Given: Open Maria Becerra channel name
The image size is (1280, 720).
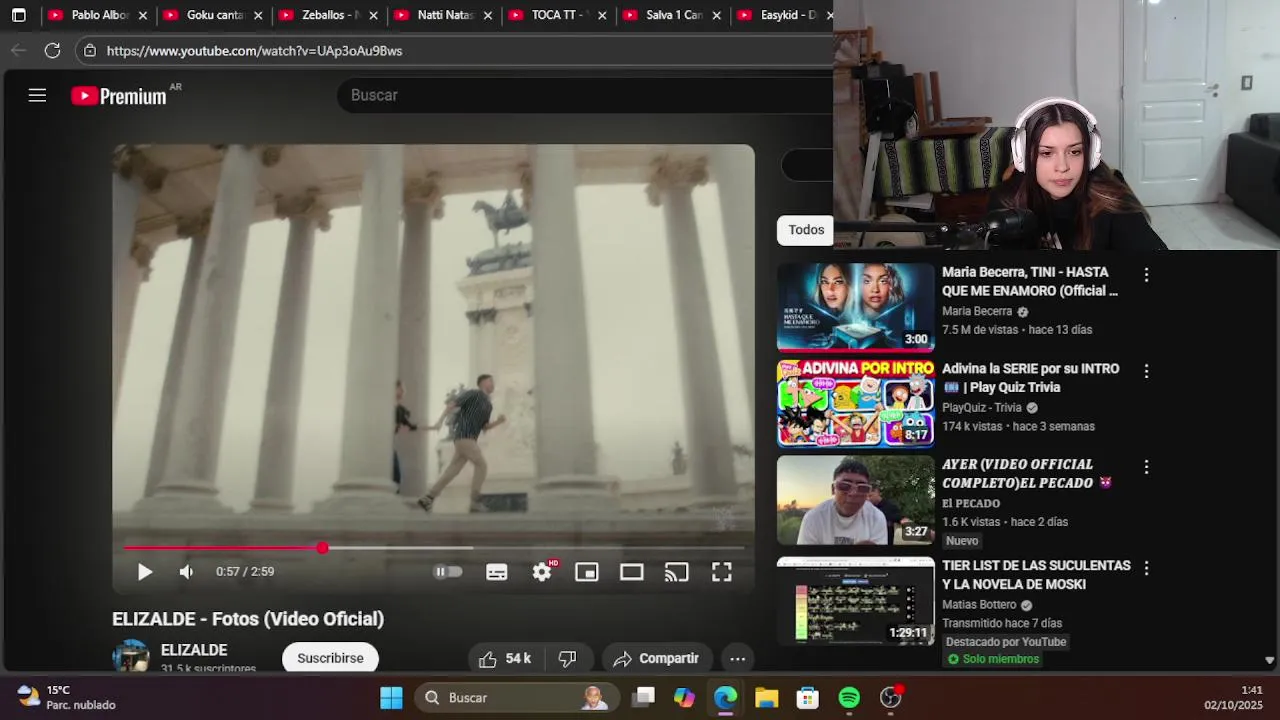Looking at the screenshot, I should tap(977, 311).
